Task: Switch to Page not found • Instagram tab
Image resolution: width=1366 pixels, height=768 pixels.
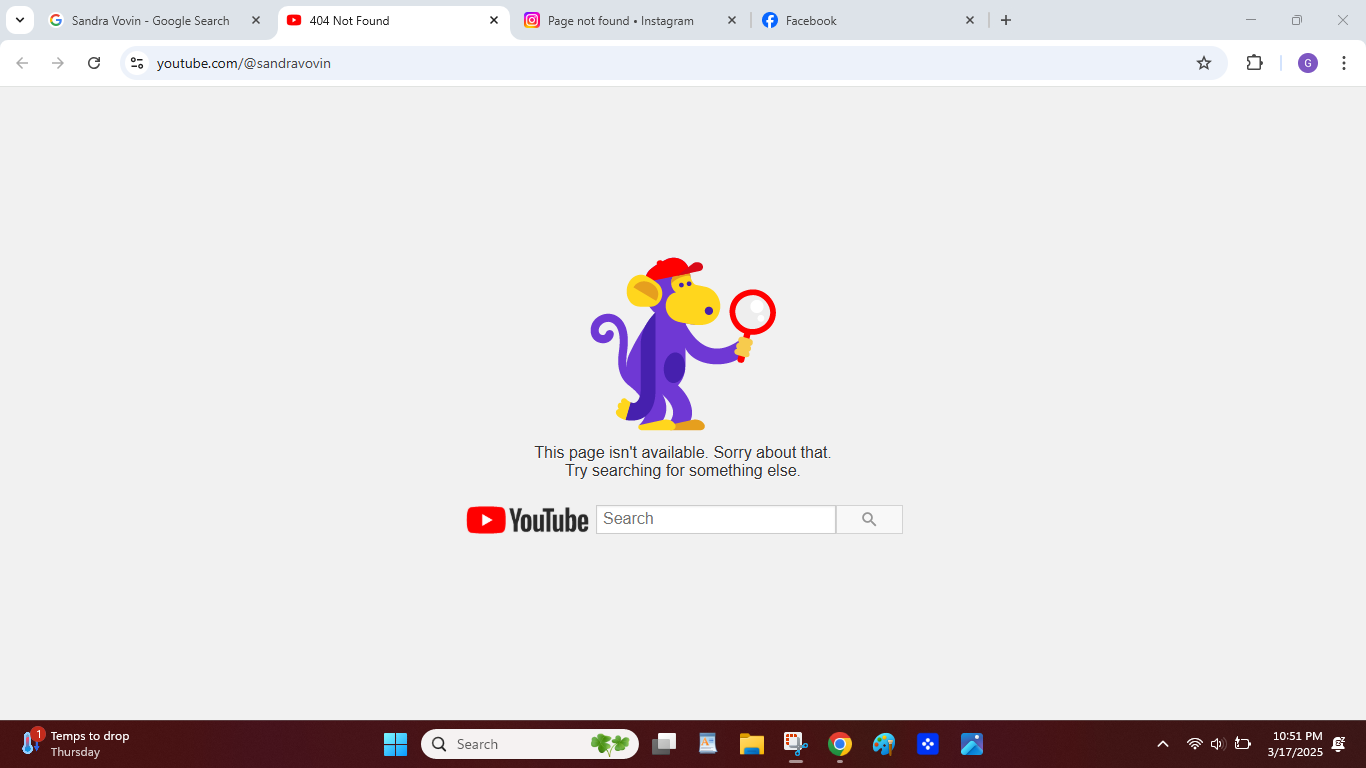Action: (x=631, y=20)
